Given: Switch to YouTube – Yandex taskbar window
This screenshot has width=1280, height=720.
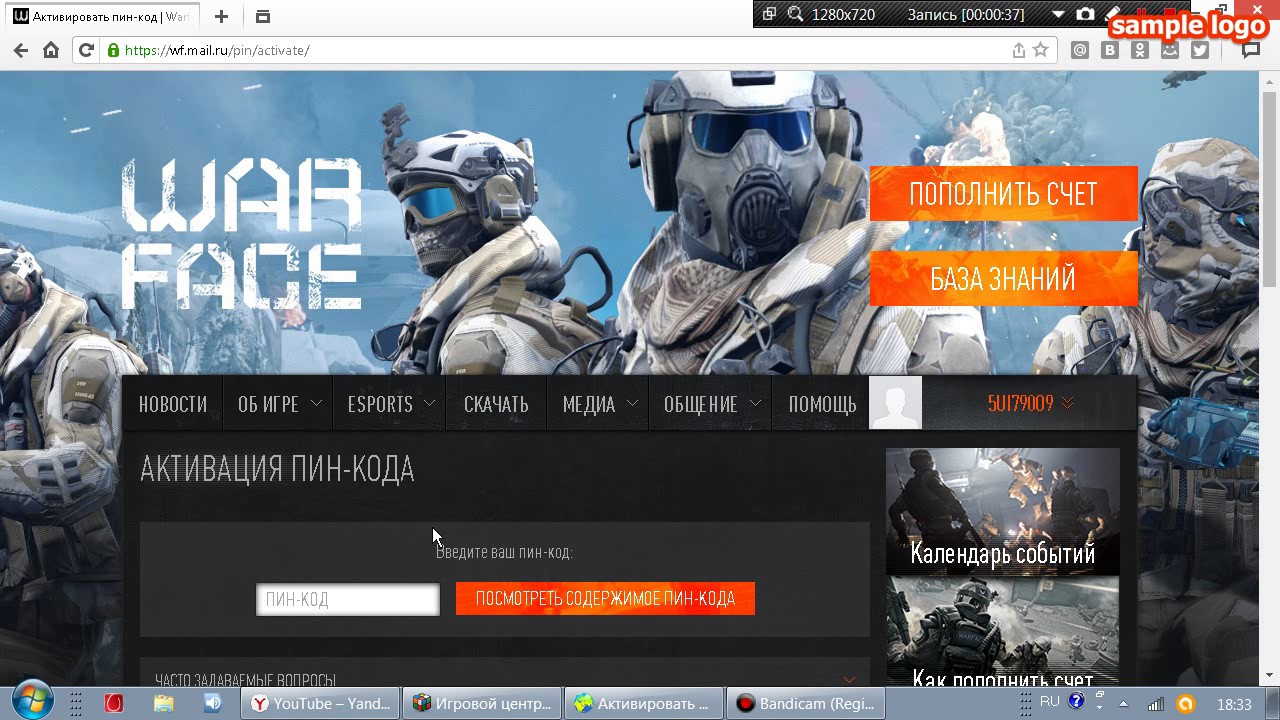Looking at the screenshot, I should [x=321, y=704].
